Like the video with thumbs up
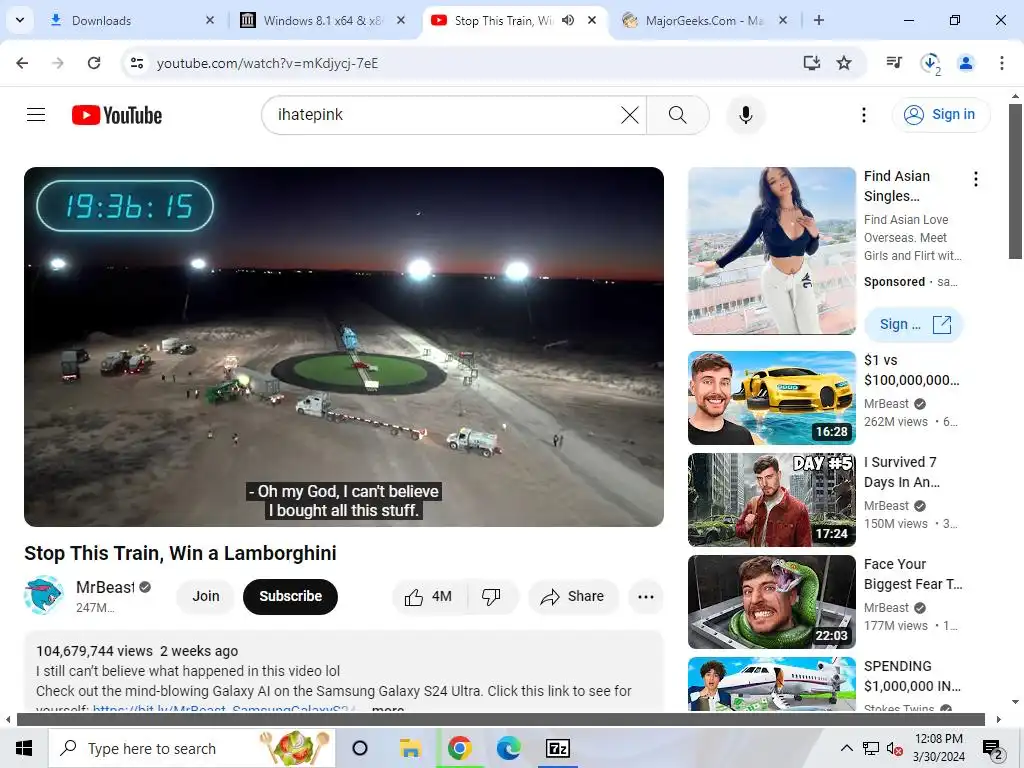This screenshot has height=768, width=1024. pyautogui.click(x=428, y=597)
